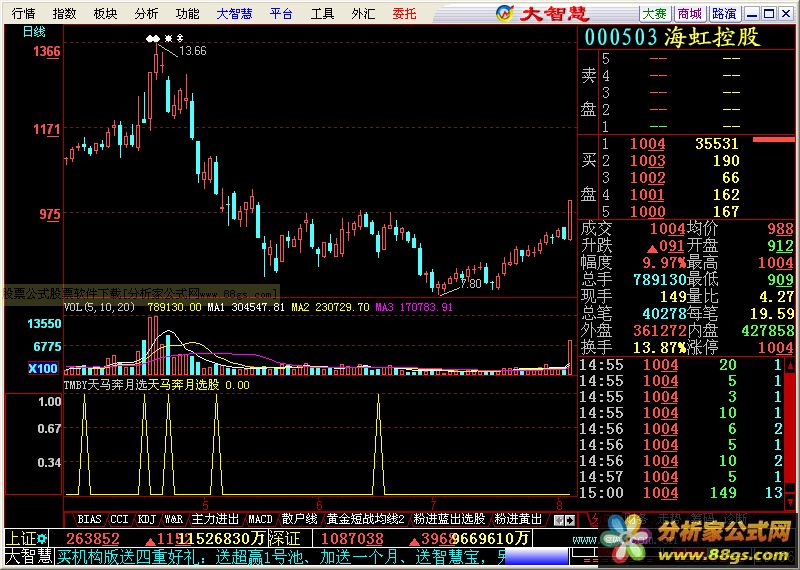800x570 pixels.
Task: Click the VOL(5,10,20) indicator label
Action: pos(99,307)
